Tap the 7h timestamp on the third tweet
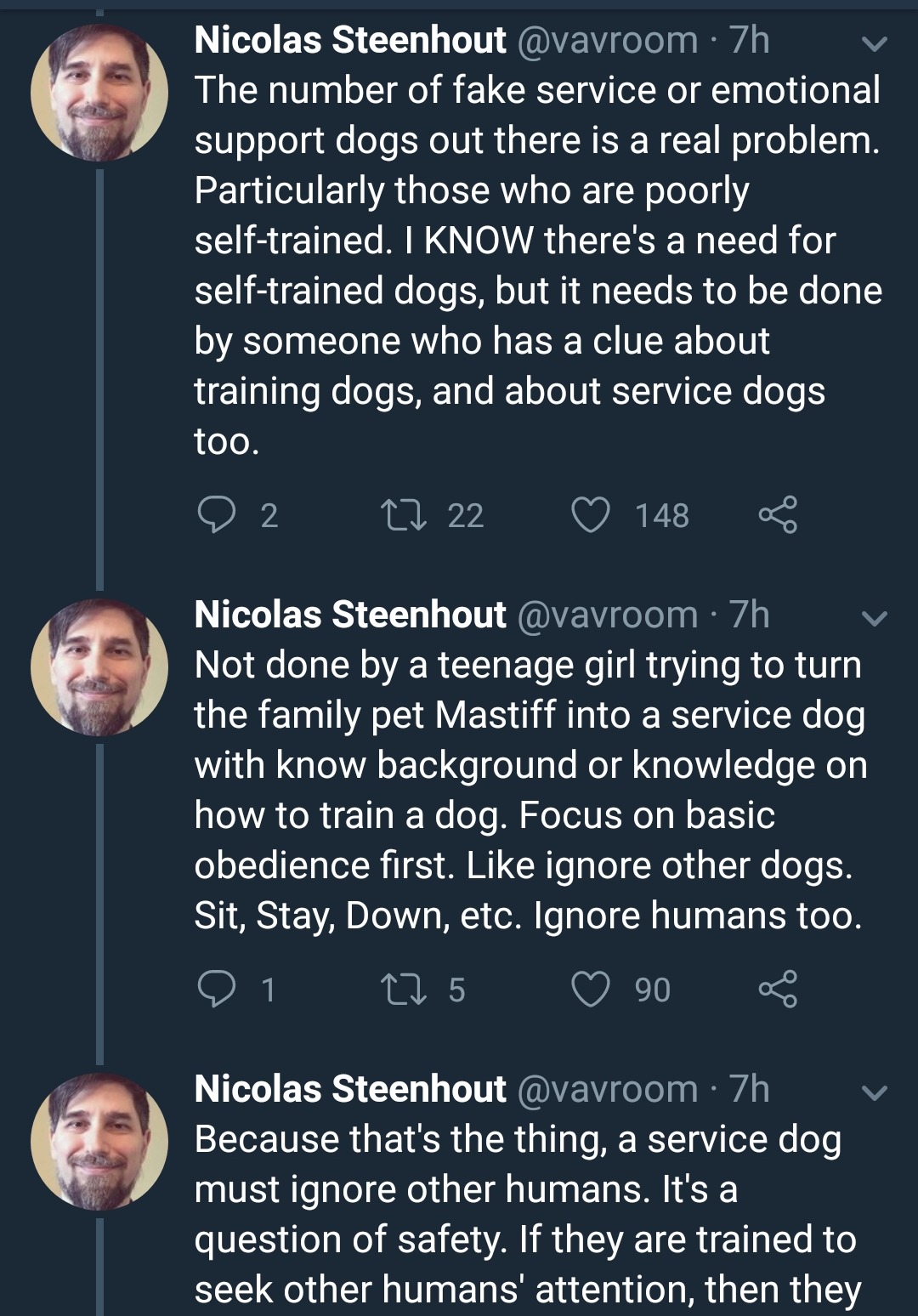The height and width of the screenshot is (1316, 918). [749, 1089]
